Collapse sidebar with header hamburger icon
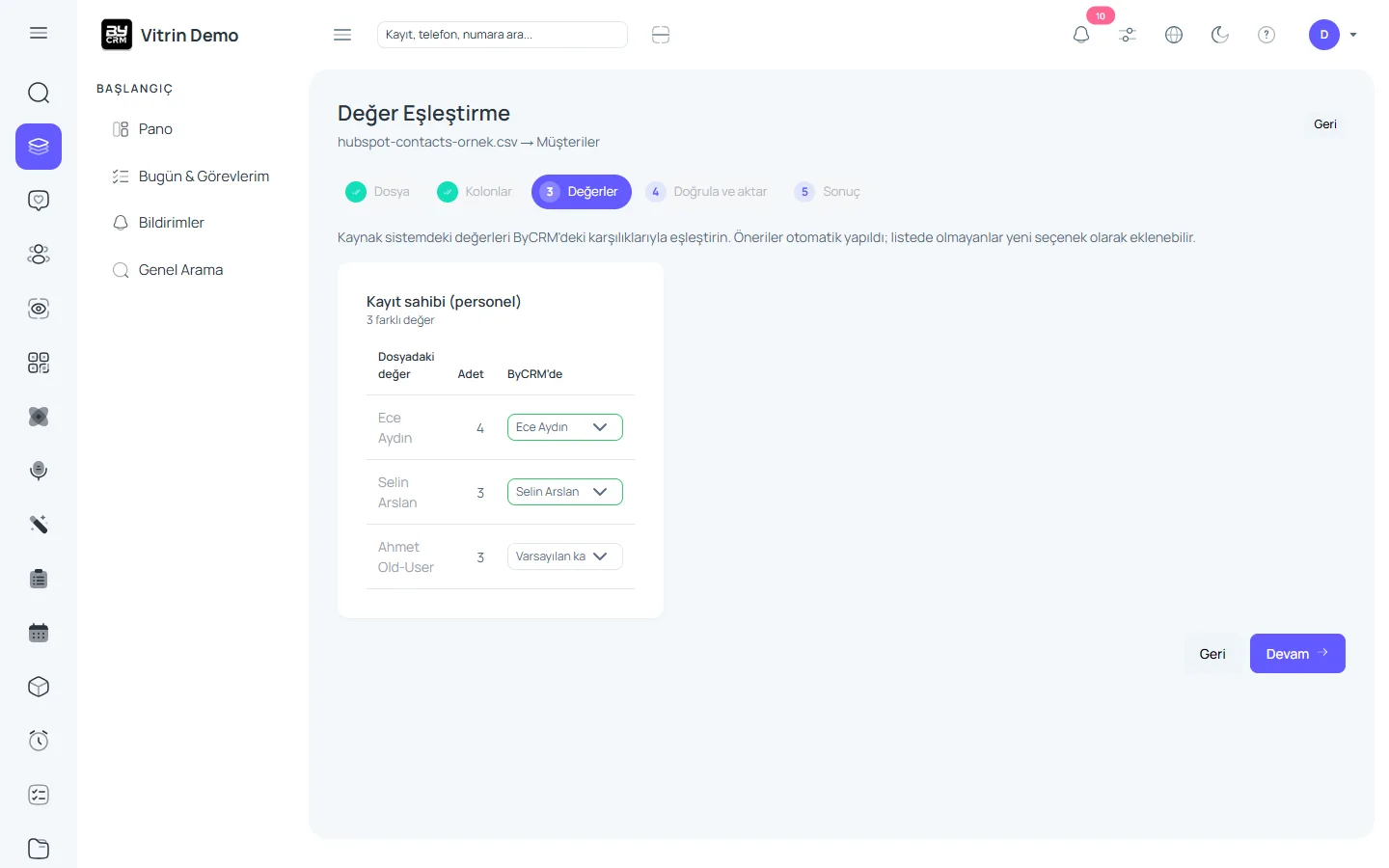The width and height of the screenshot is (1389, 868). pos(342,35)
